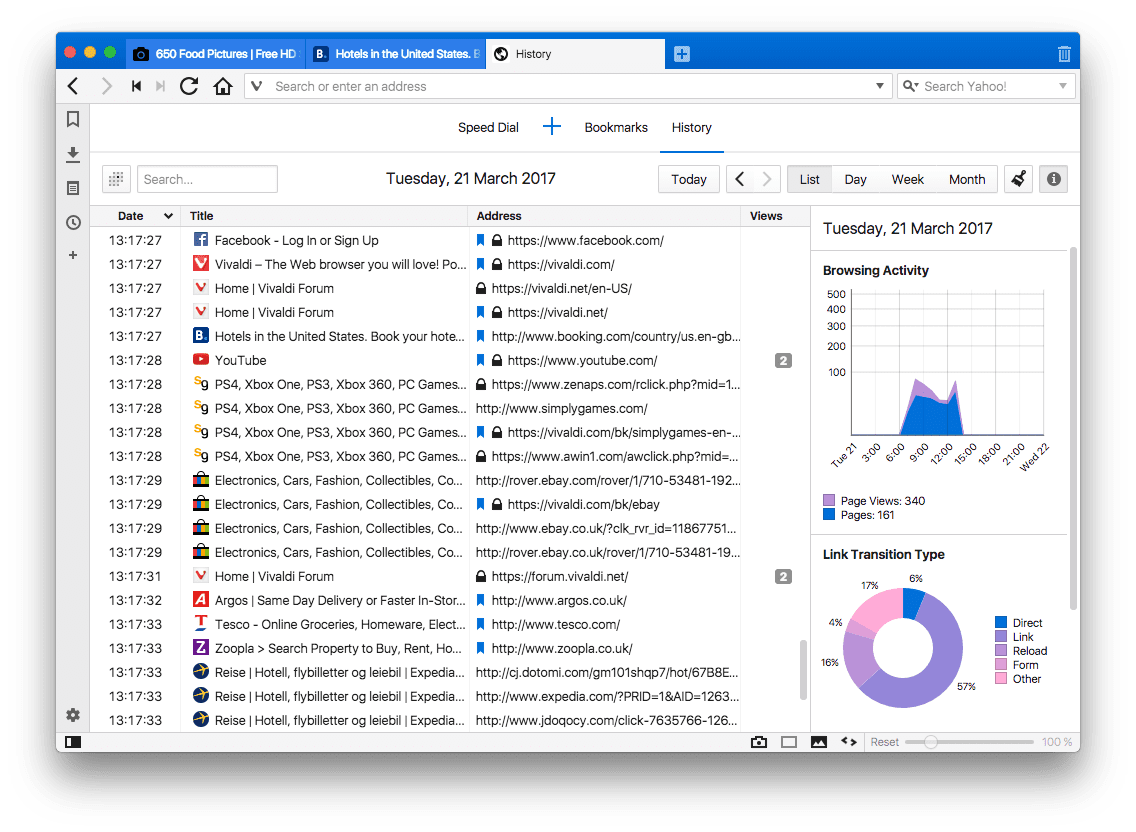Jump to Today in history
1136x832 pixels.
point(689,179)
